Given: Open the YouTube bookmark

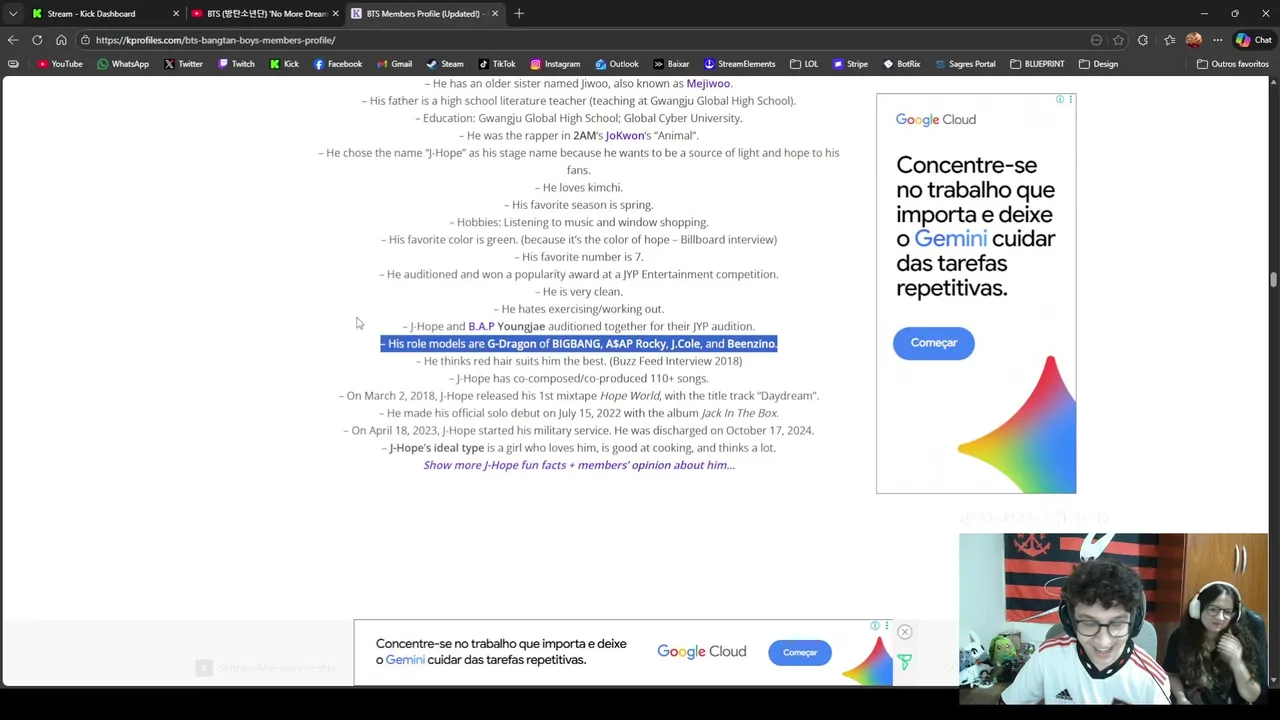Looking at the screenshot, I should (59, 64).
